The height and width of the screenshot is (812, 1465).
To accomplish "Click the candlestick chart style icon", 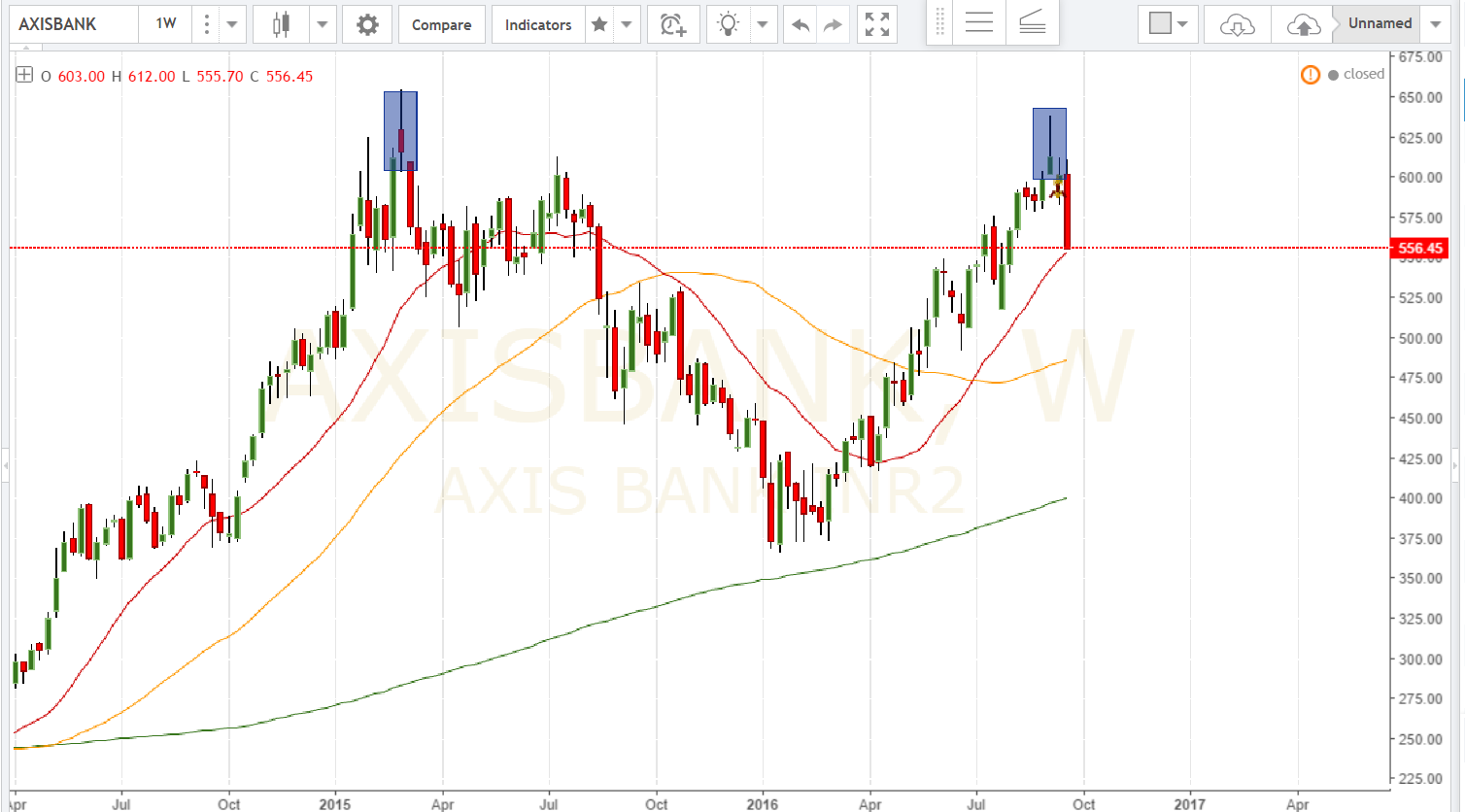I will click(x=281, y=24).
